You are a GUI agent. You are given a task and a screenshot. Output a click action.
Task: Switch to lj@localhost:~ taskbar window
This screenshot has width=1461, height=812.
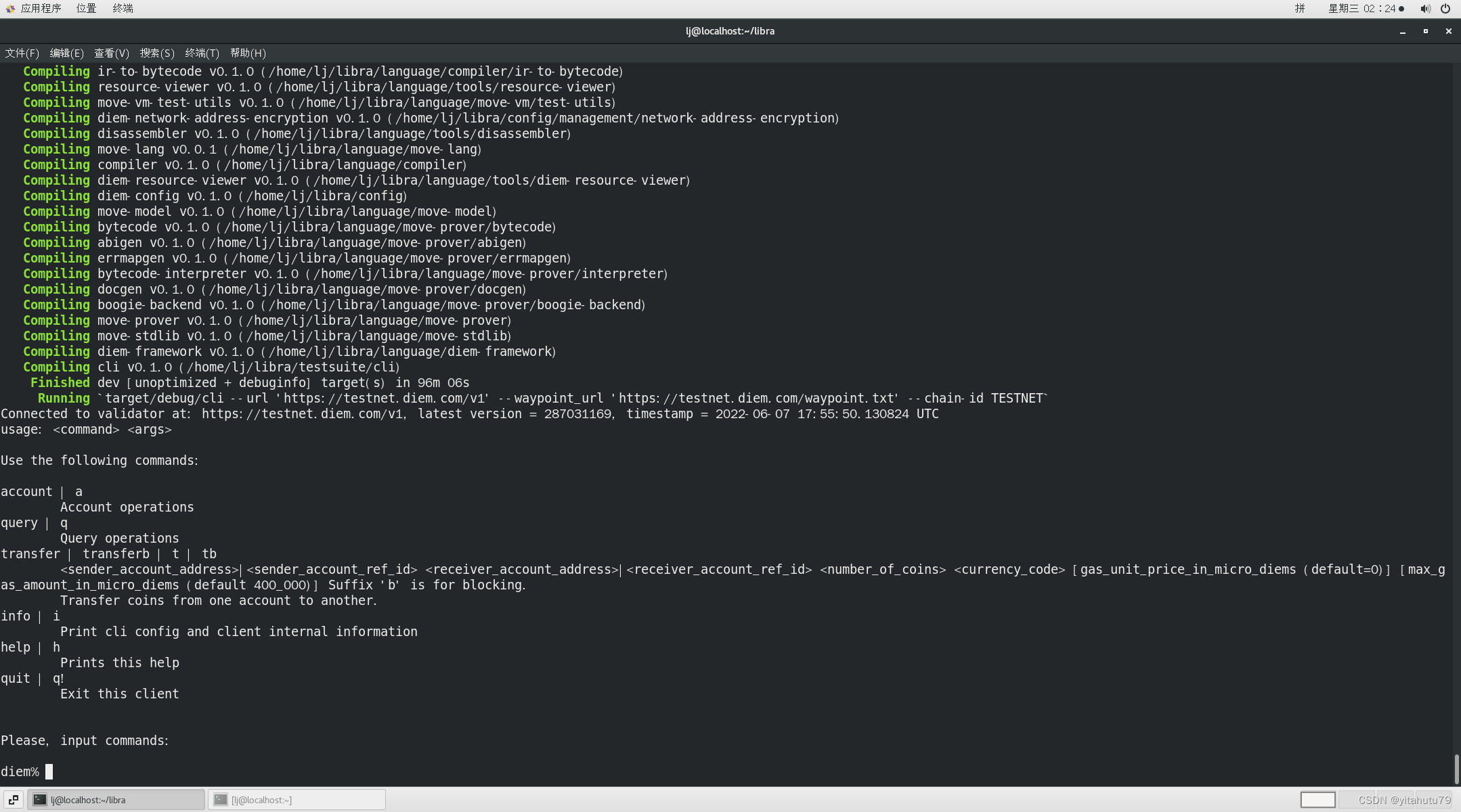pyautogui.click(x=297, y=800)
